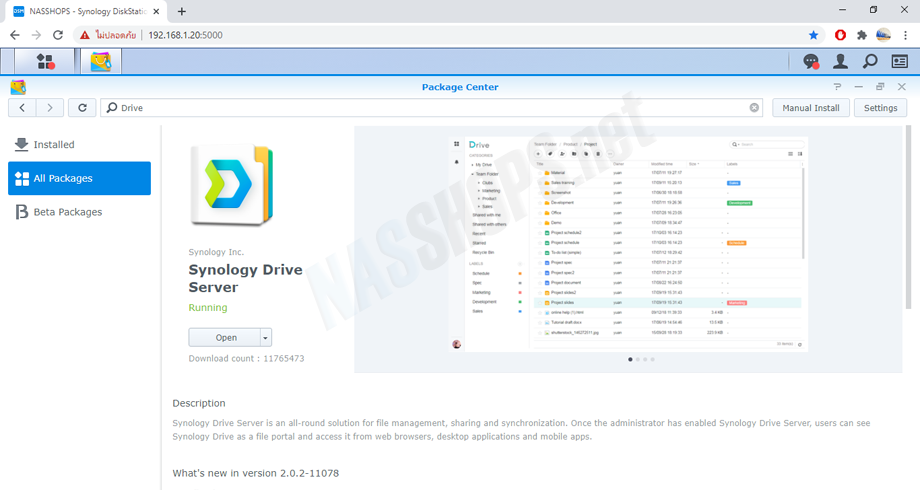Select the Package Center taskbar icon

click(100, 61)
